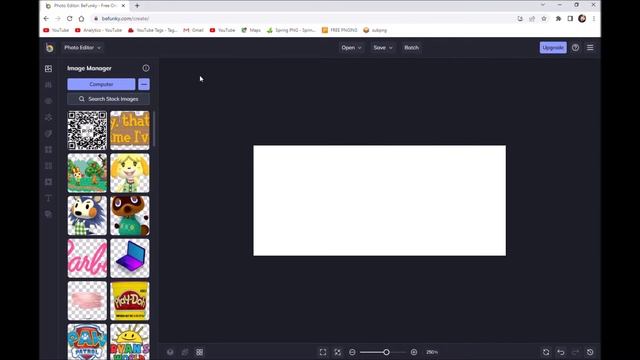The image size is (640, 360).
Task: Click the white canvas
Action: [x=380, y=200]
